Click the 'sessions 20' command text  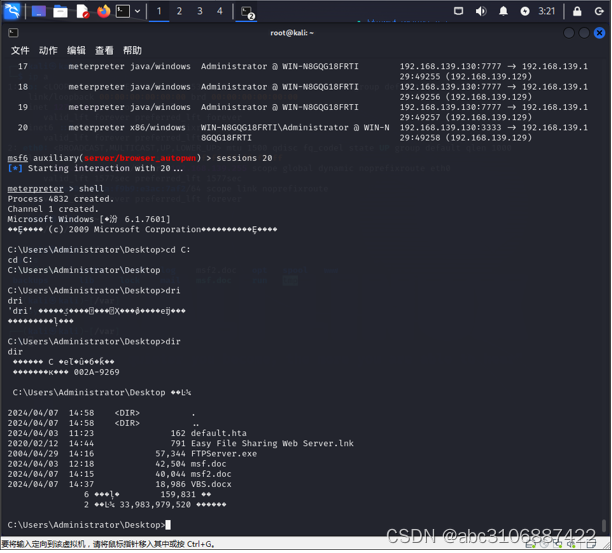244,158
